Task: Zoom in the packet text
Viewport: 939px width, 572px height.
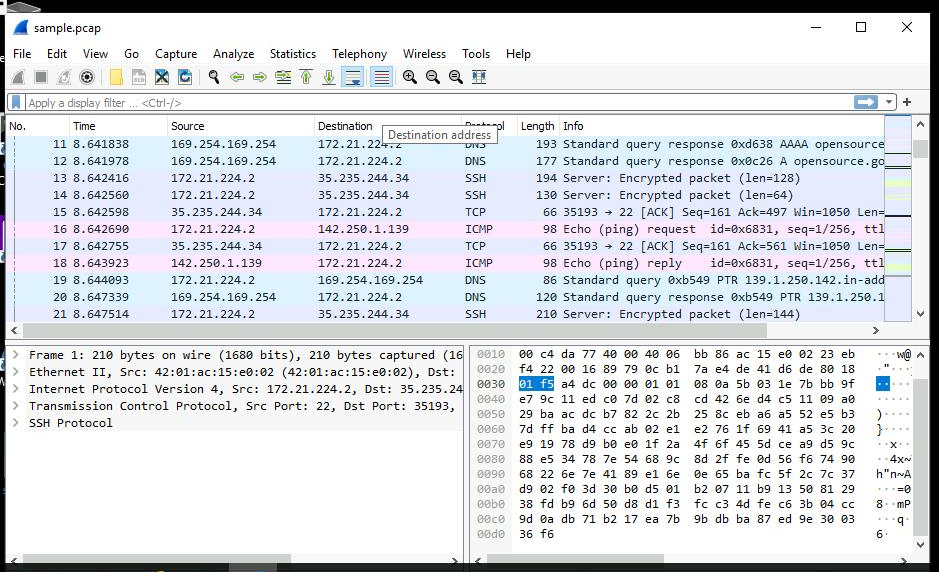Action: point(410,77)
